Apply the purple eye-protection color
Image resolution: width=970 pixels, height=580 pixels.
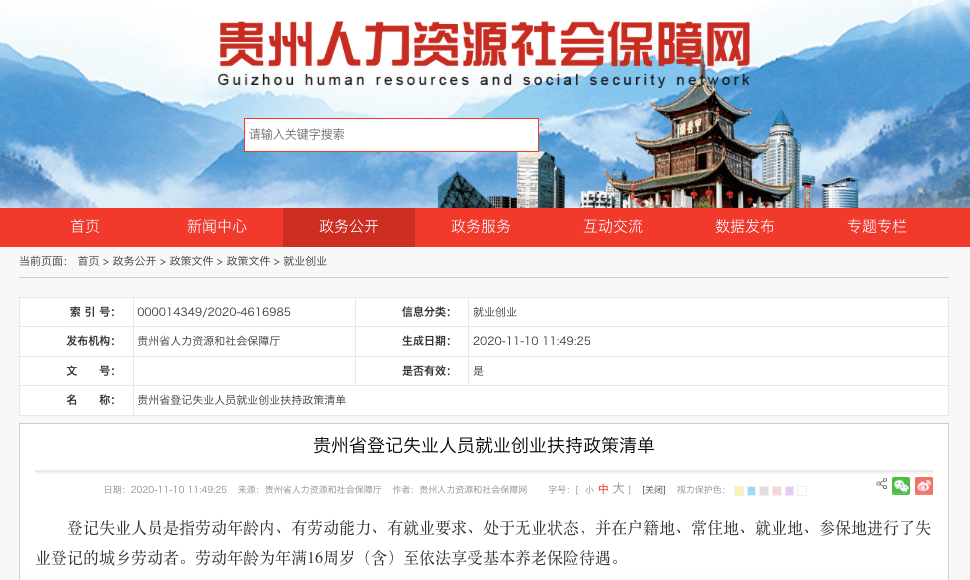pos(789,491)
